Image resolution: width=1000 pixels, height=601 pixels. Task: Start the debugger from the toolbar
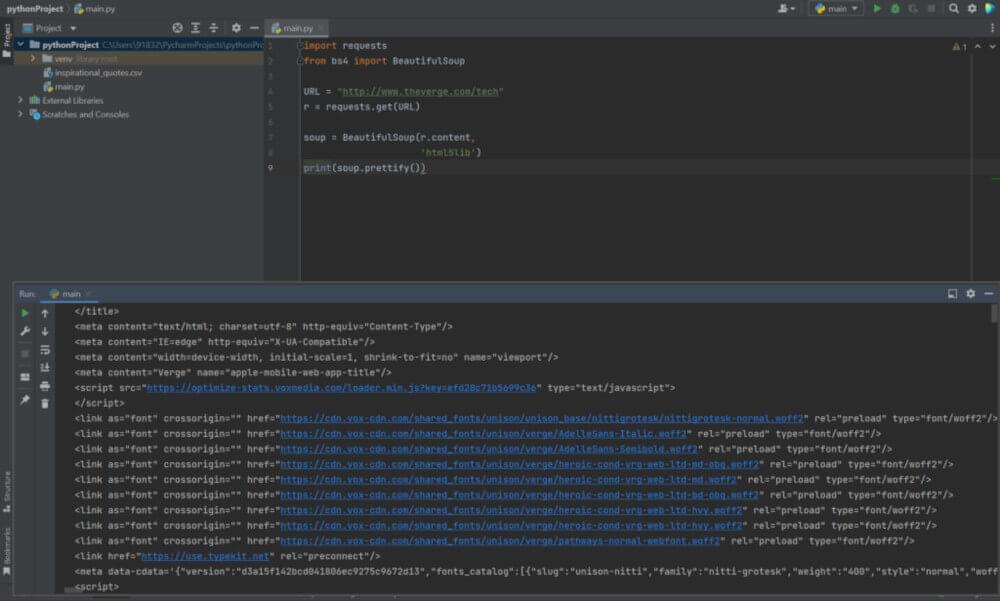point(894,8)
